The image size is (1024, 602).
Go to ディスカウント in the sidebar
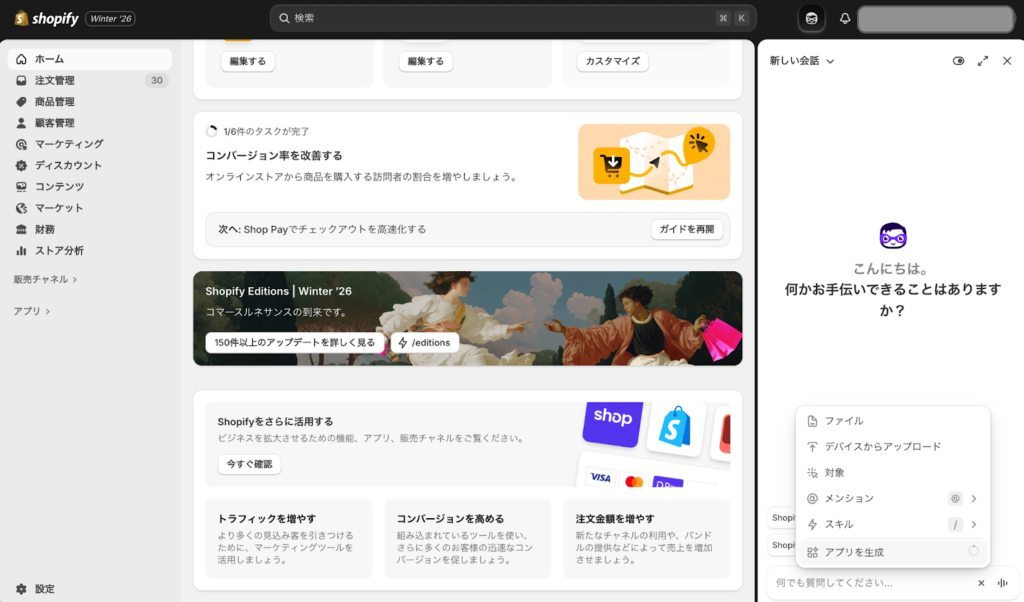click(68, 165)
